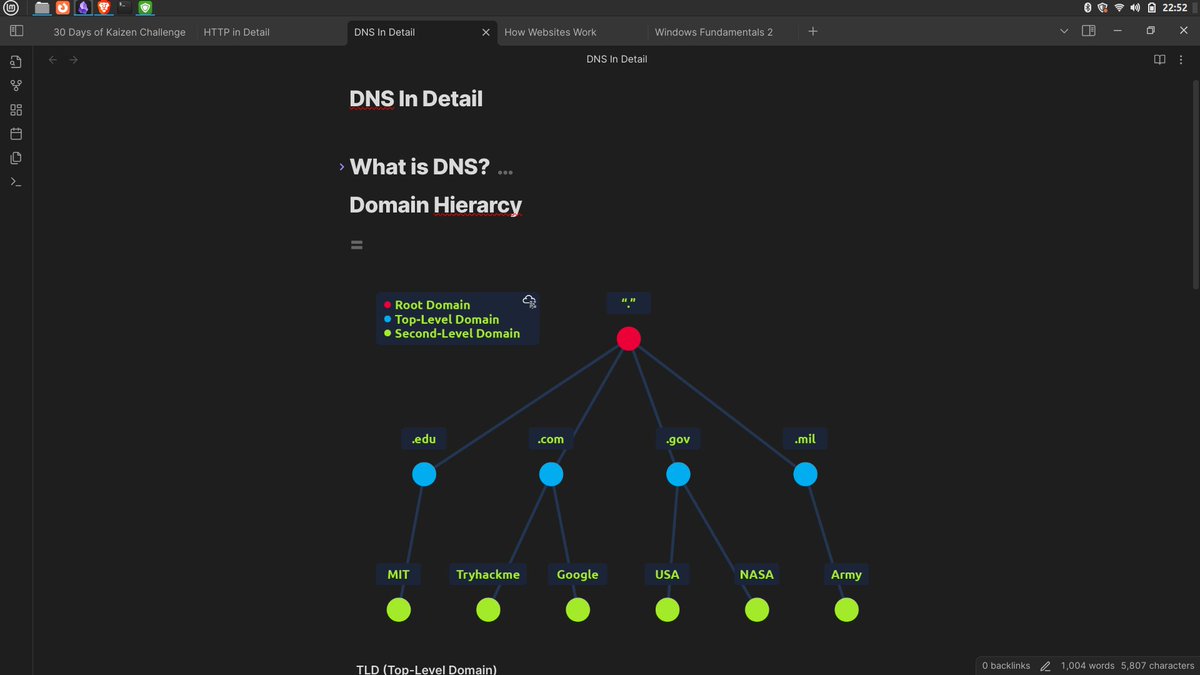The width and height of the screenshot is (1200, 675).
Task: Open the canvas grid ribbon icon
Action: [16, 110]
